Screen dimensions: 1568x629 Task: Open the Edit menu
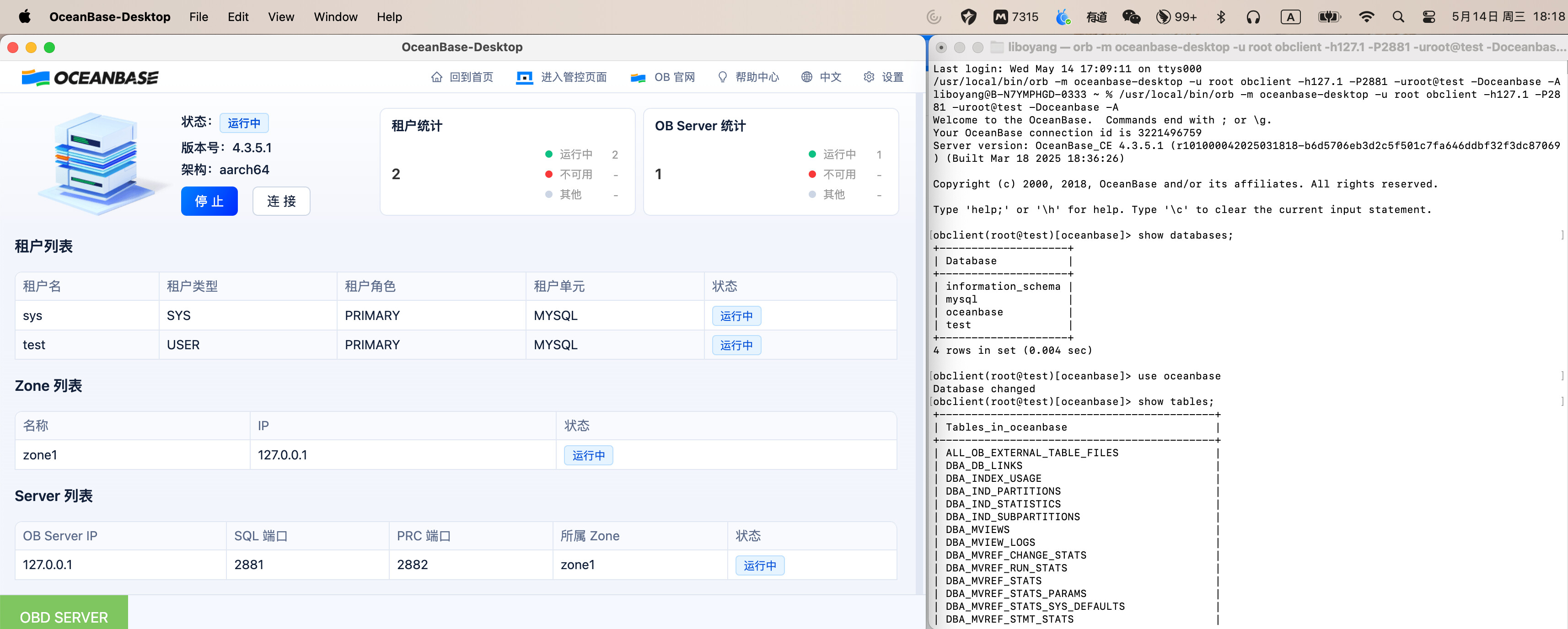tap(238, 17)
